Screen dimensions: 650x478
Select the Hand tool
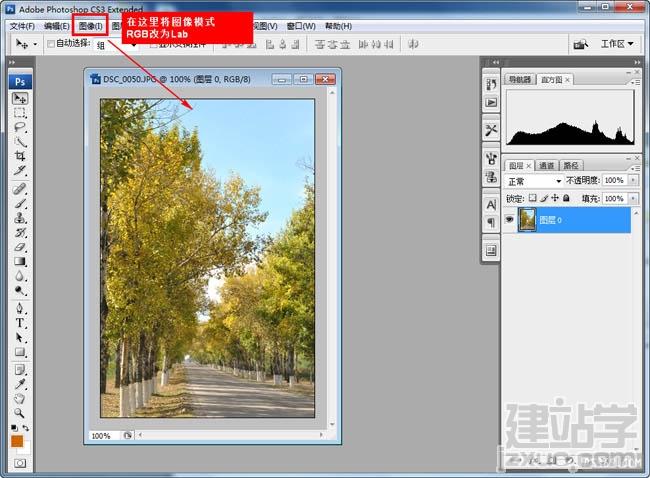tap(20, 398)
